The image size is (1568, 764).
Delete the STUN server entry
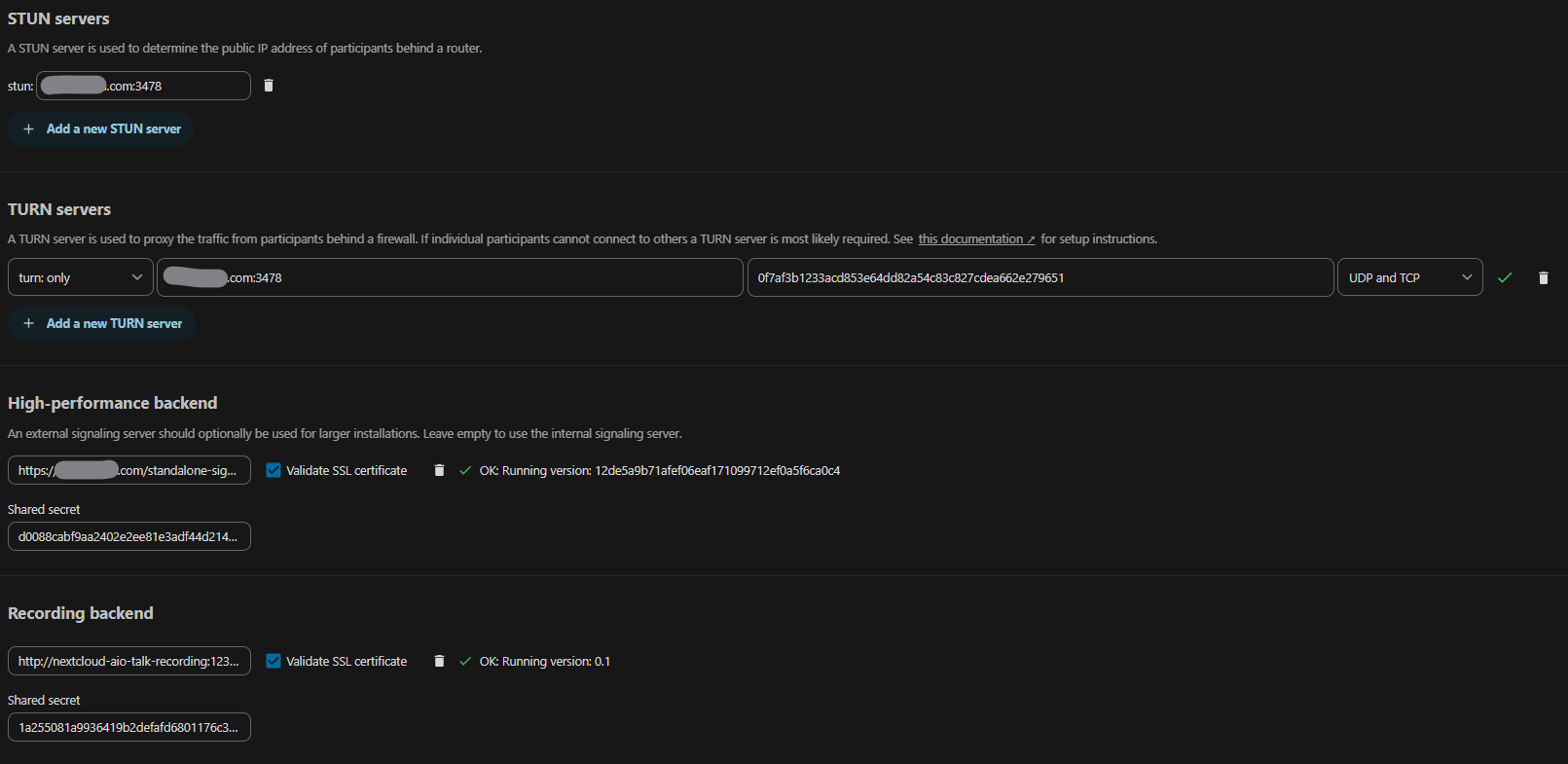coord(269,86)
